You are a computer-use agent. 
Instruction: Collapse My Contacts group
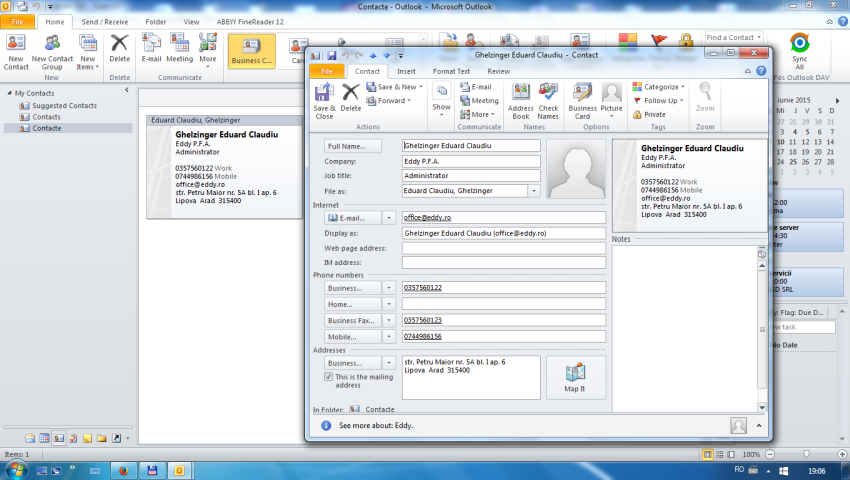[9, 93]
